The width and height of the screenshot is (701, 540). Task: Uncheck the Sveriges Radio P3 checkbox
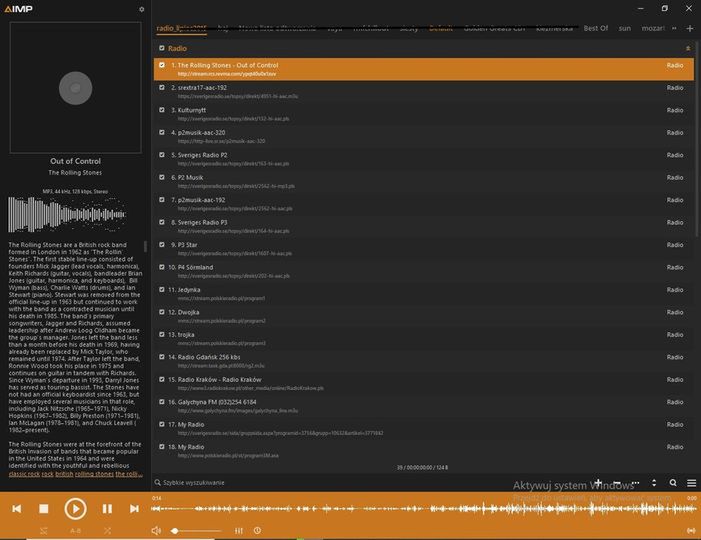click(162, 222)
